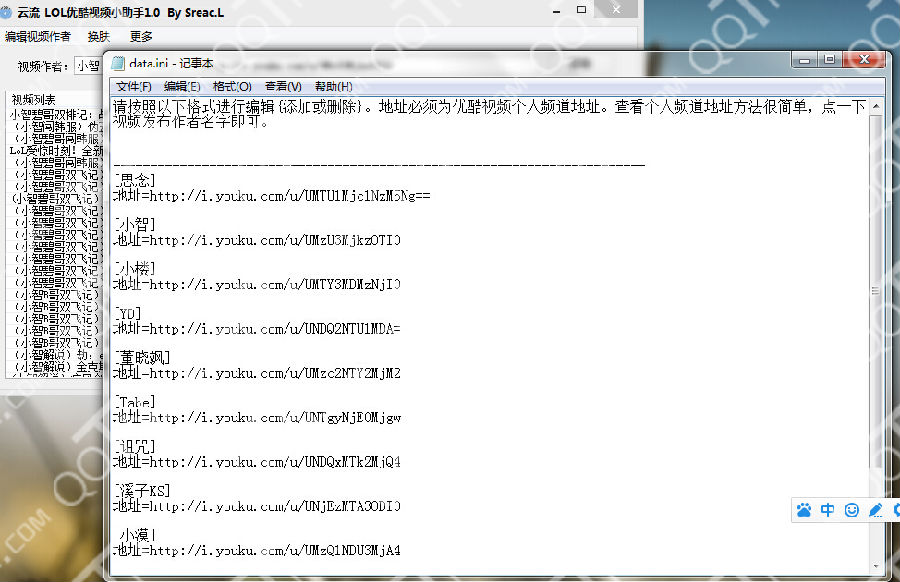The height and width of the screenshot is (582, 900).
Task: Click title text 云流 LOL优酷视频小助手1.0
Action: coord(88,12)
